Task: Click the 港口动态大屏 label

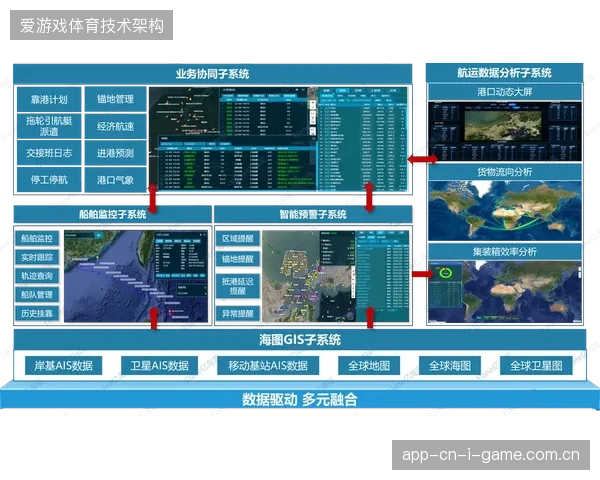Action: (x=504, y=92)
